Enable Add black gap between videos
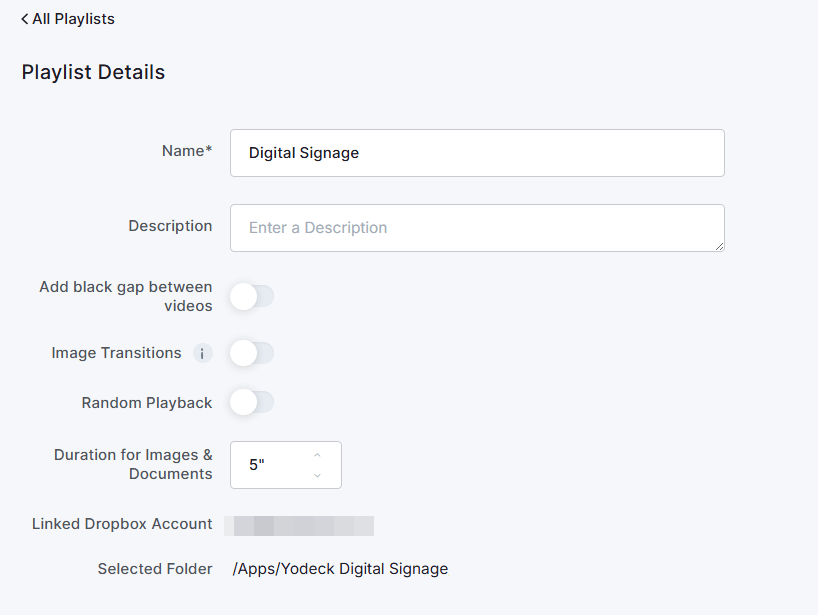The image size is (818, 615). pos(251,296)
